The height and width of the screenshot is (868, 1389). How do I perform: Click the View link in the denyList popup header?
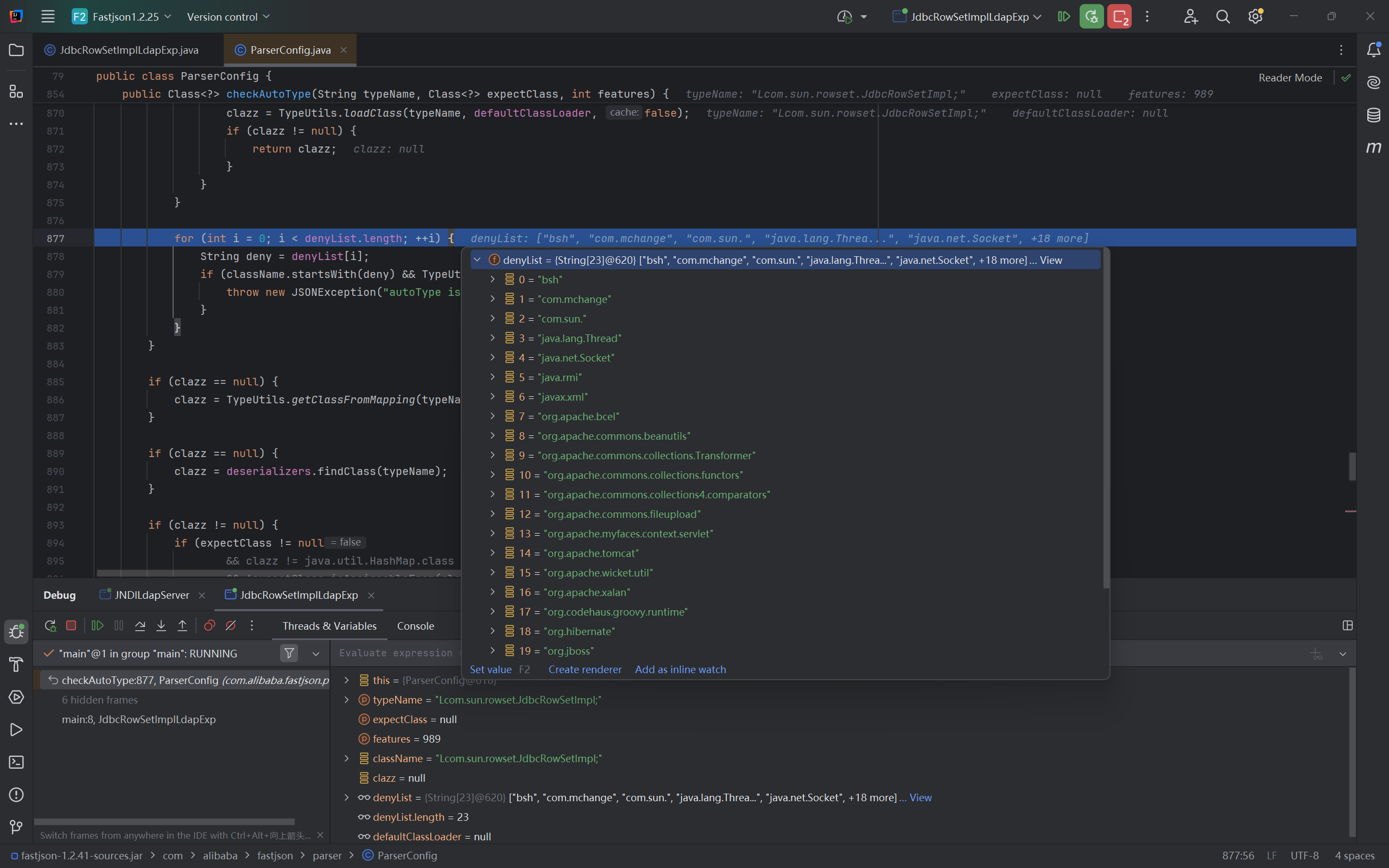click(1051, 260)
